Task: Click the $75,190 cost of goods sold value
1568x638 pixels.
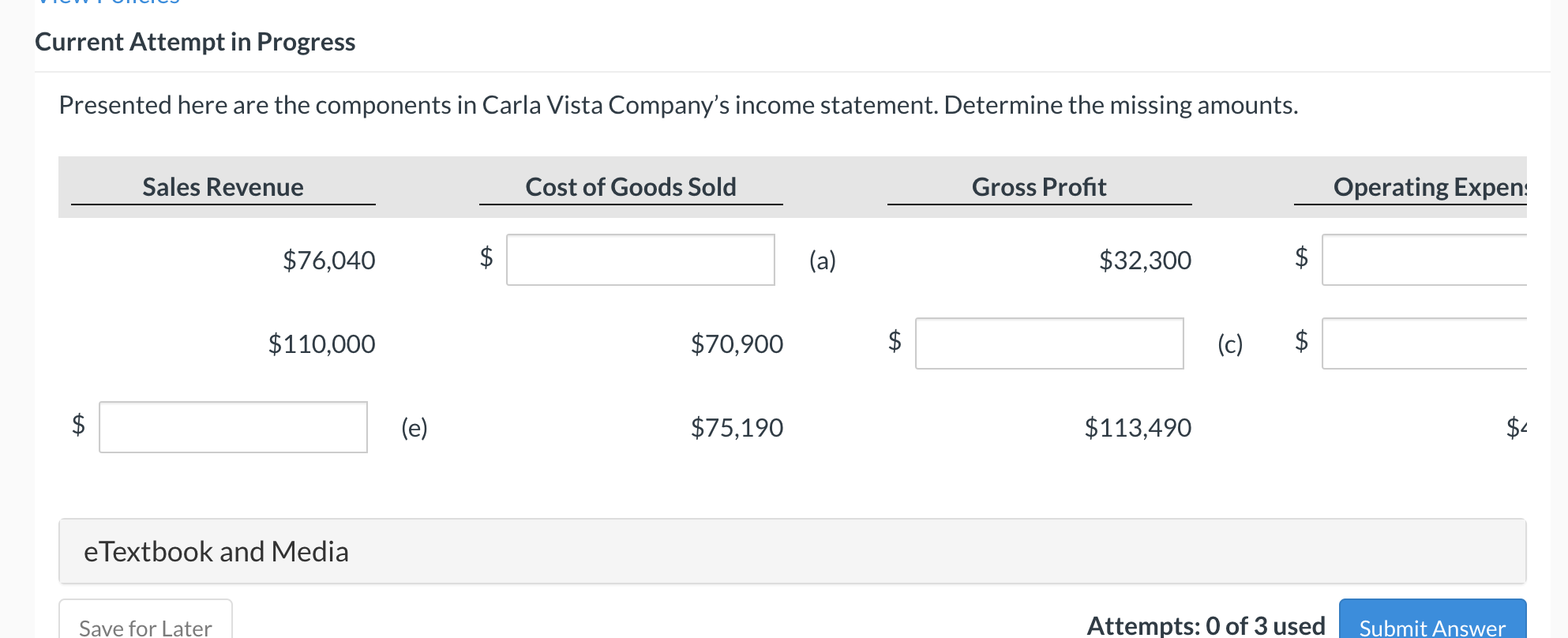Action: coord(737,428)
